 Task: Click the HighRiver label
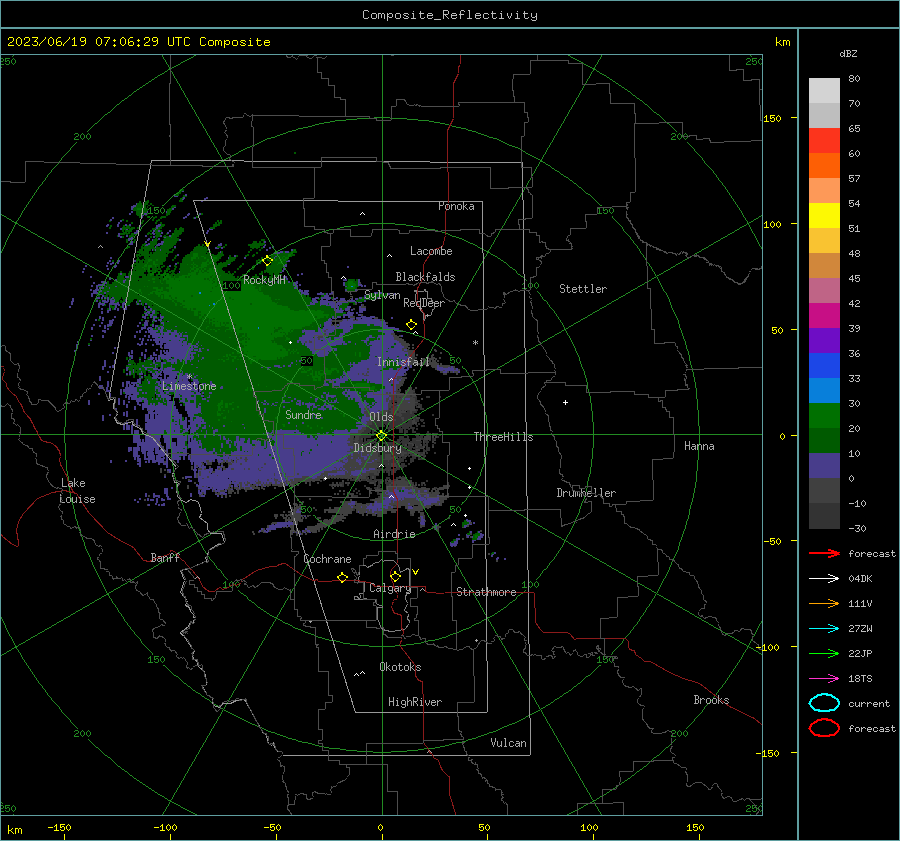(x=414, y=702)
